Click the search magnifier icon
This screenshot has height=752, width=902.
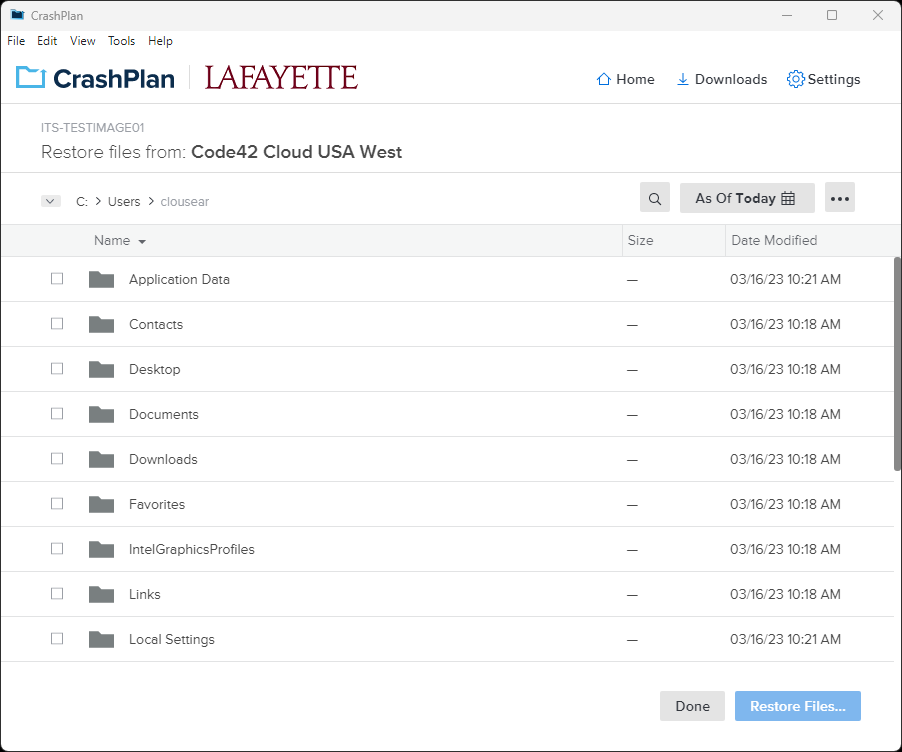tap(655, 198)
